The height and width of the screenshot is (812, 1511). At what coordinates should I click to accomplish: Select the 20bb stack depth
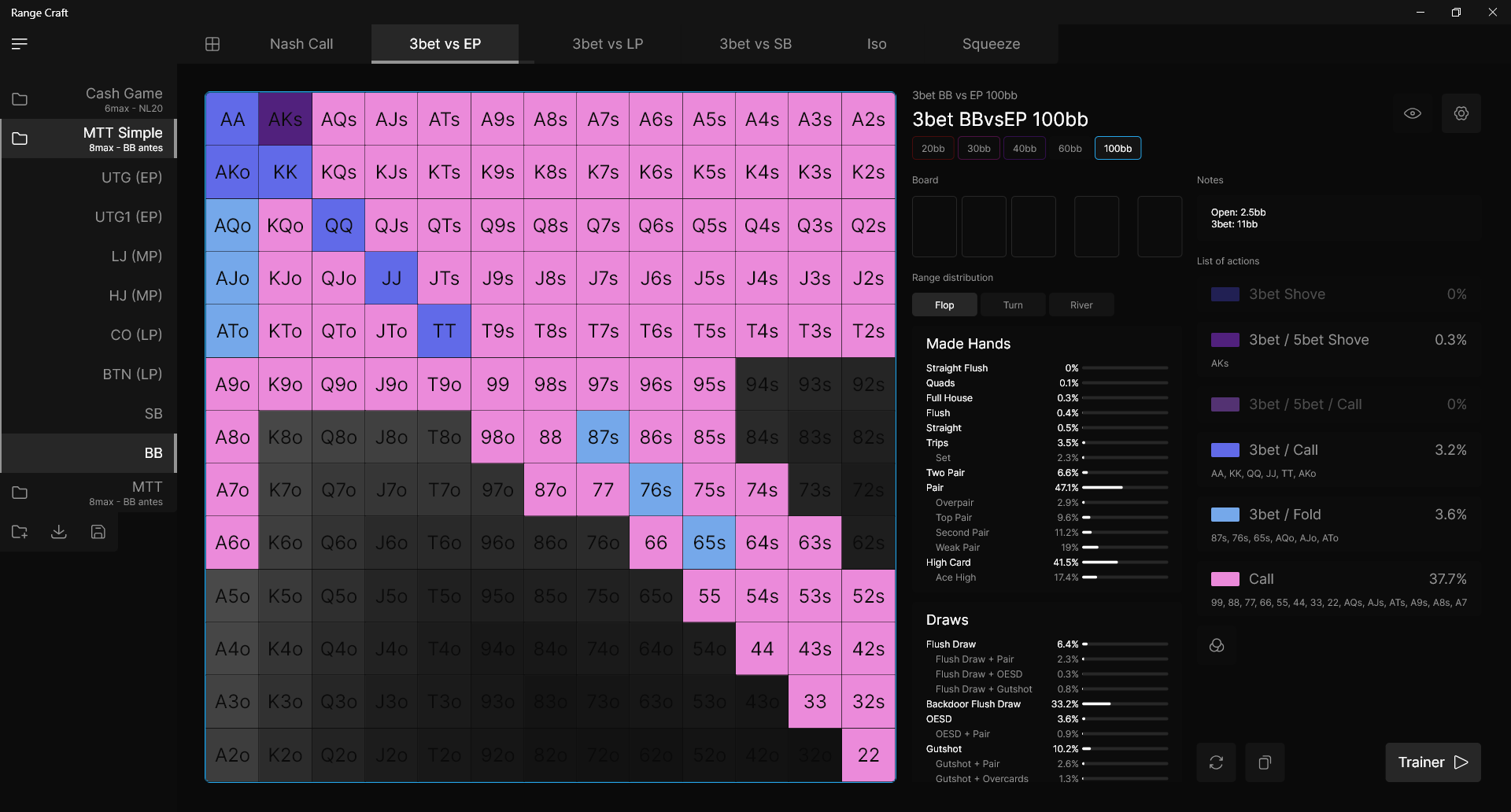[x=933, y=148]
